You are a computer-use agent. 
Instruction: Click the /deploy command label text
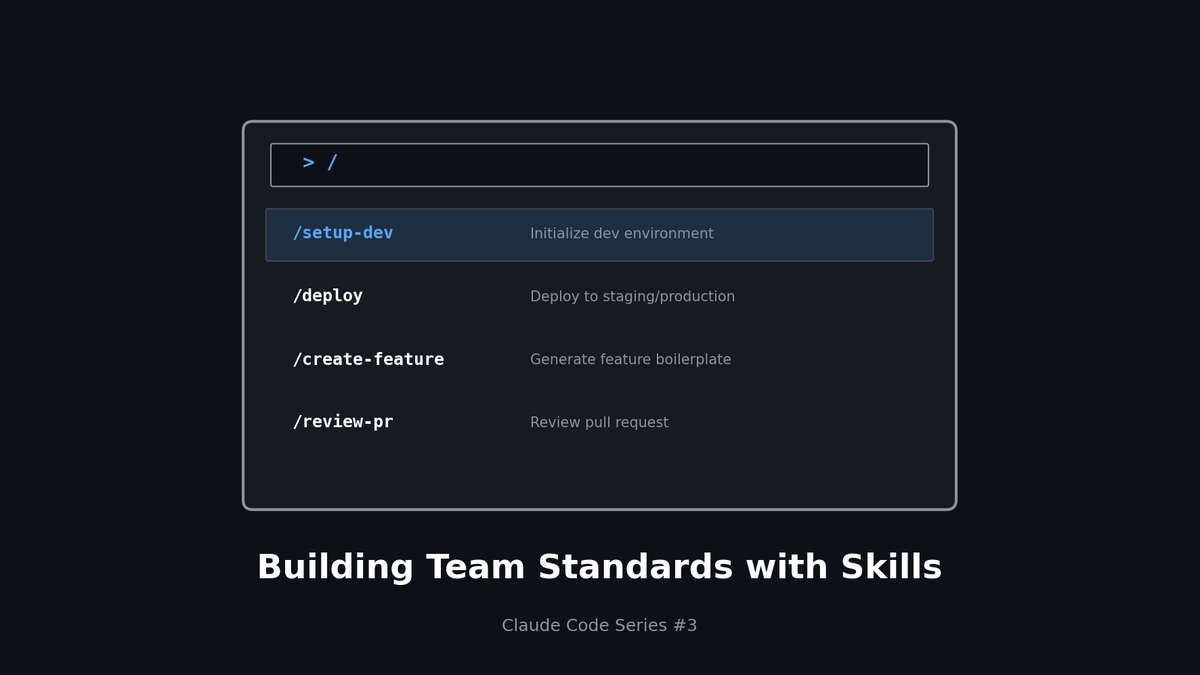coord(327,295)
